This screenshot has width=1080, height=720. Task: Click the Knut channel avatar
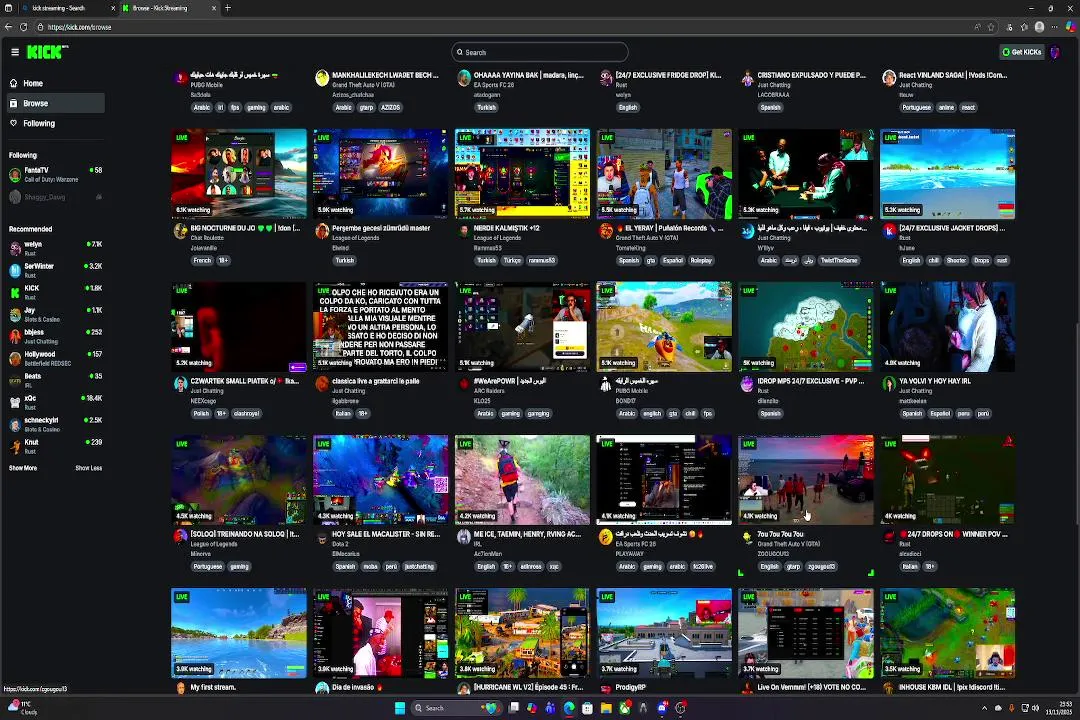[x=15, y=446]
